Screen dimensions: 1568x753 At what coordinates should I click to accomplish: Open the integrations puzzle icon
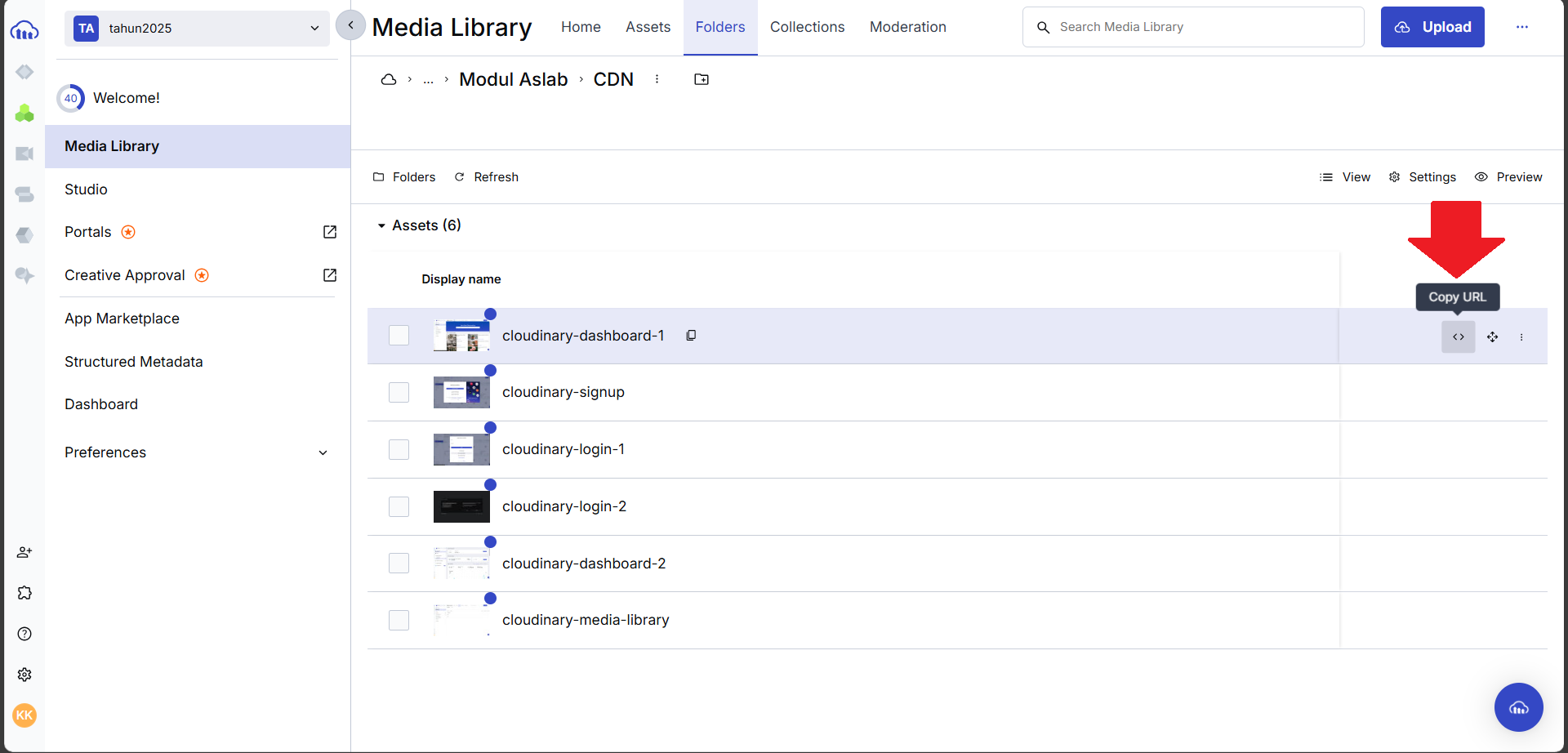click(x=24, y=593)
